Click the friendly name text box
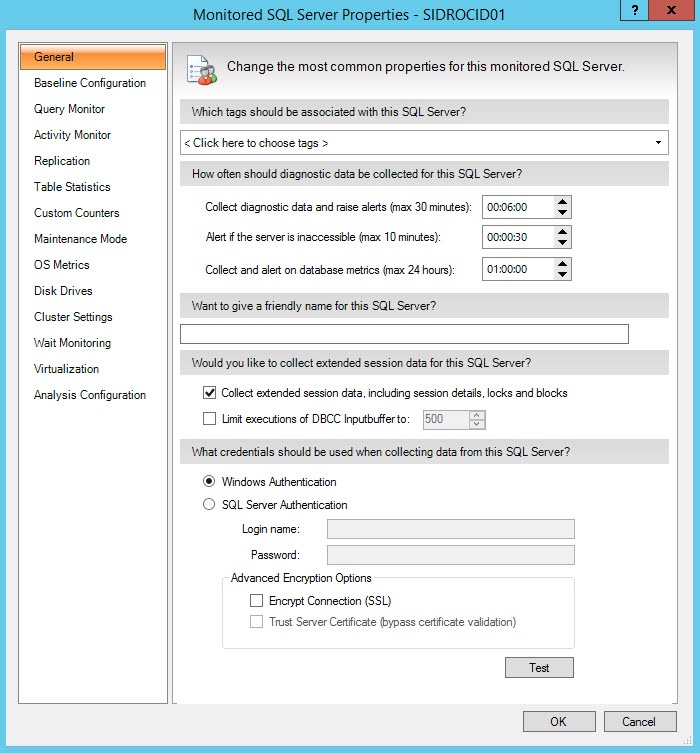This screenshot has height=753, width=700. [x=404, y=334]
